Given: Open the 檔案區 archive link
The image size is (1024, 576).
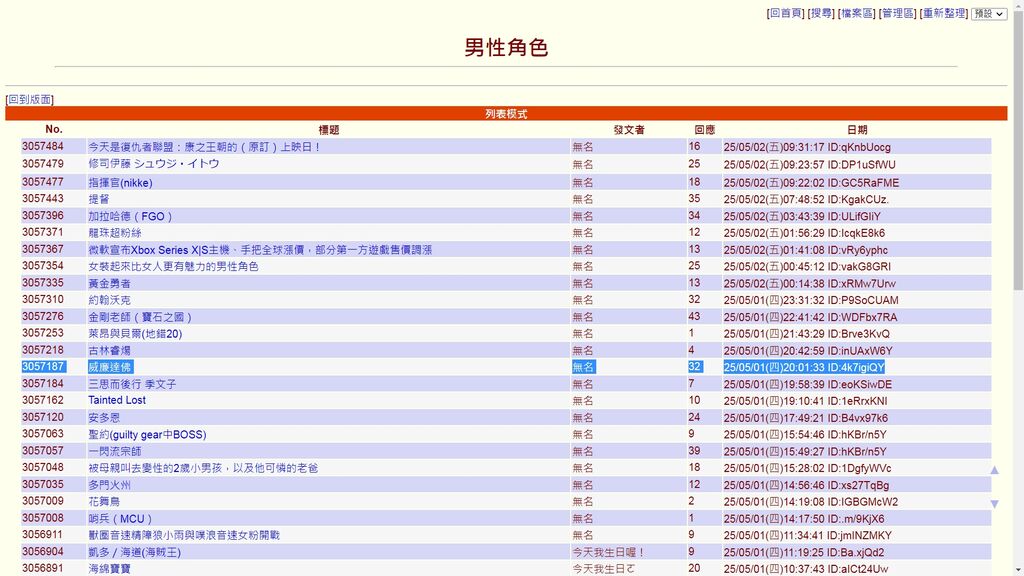Looking at the screenshot, I should 856,13.
